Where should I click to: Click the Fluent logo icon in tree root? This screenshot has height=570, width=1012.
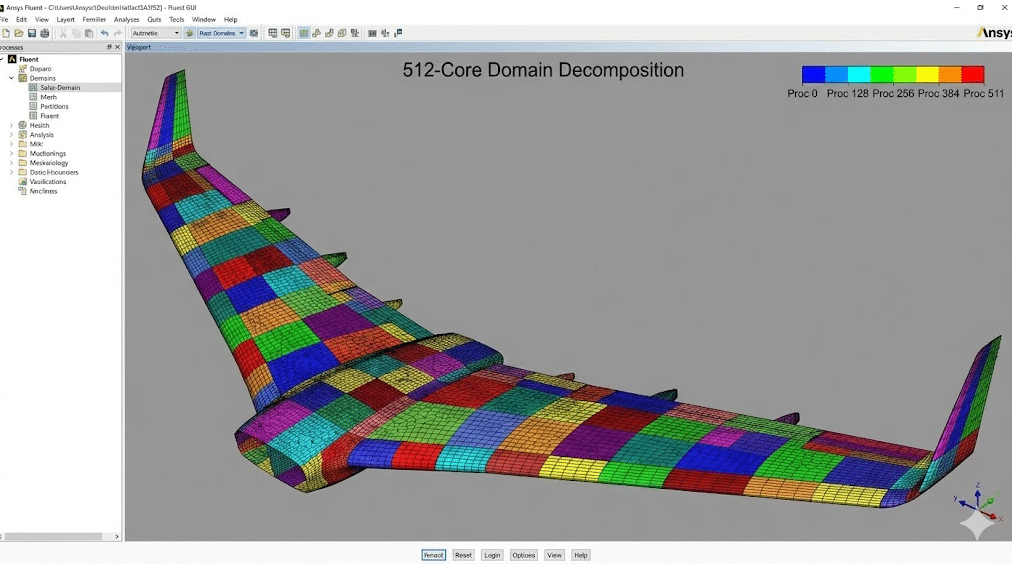point(12,59)
